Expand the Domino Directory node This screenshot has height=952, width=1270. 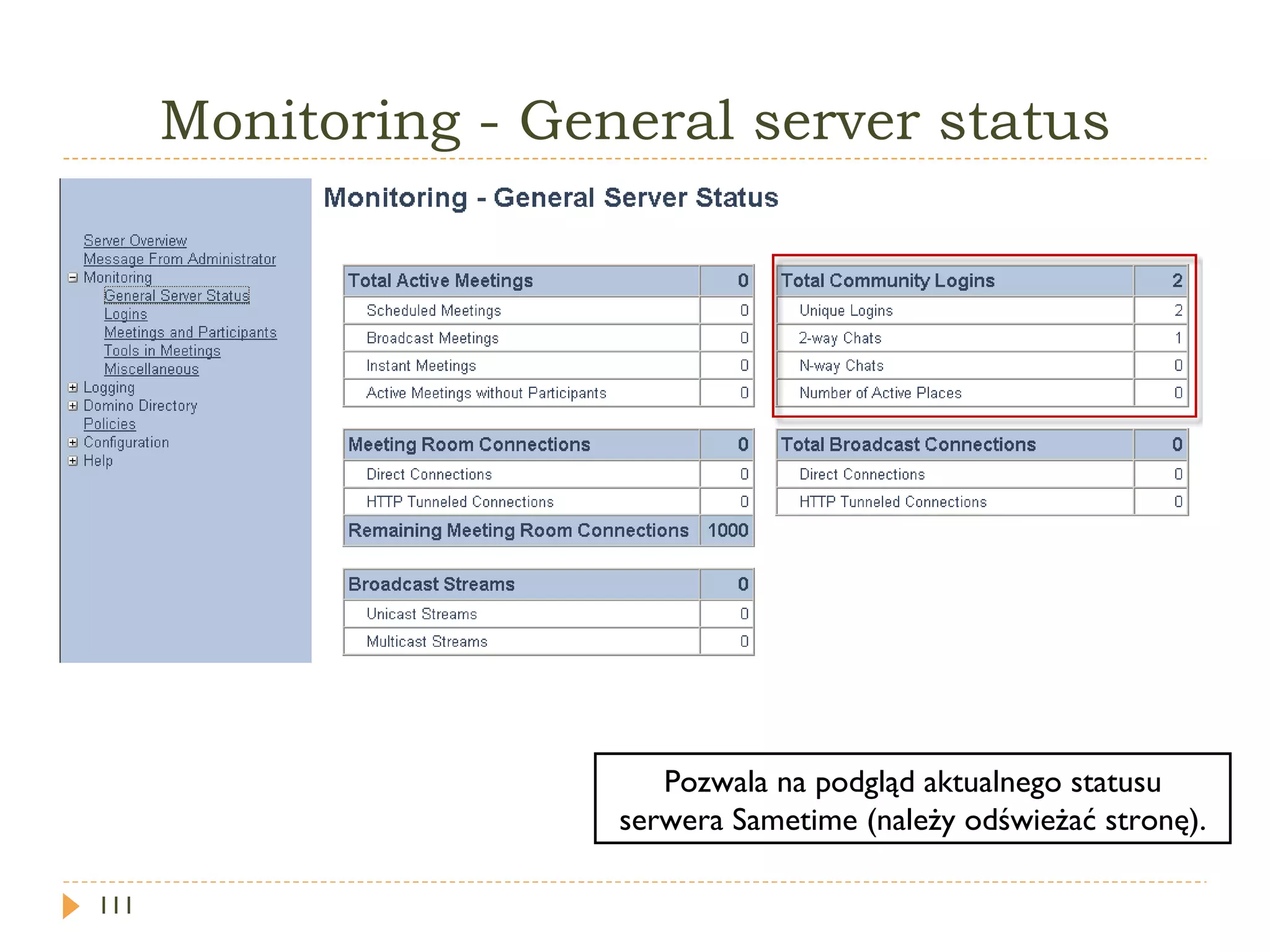click(x=73, y=406)
